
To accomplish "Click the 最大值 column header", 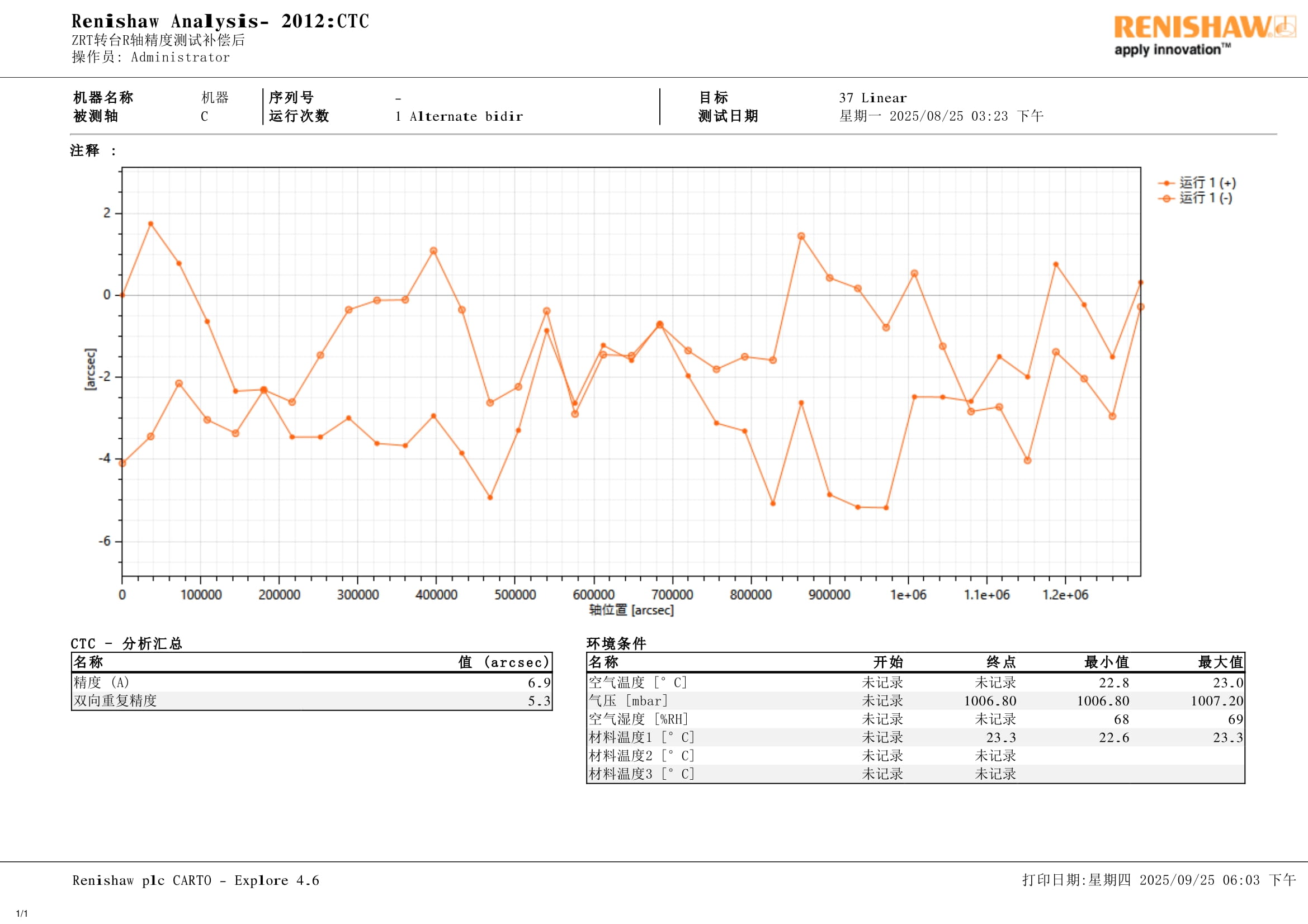I will tap(1220, 662).
